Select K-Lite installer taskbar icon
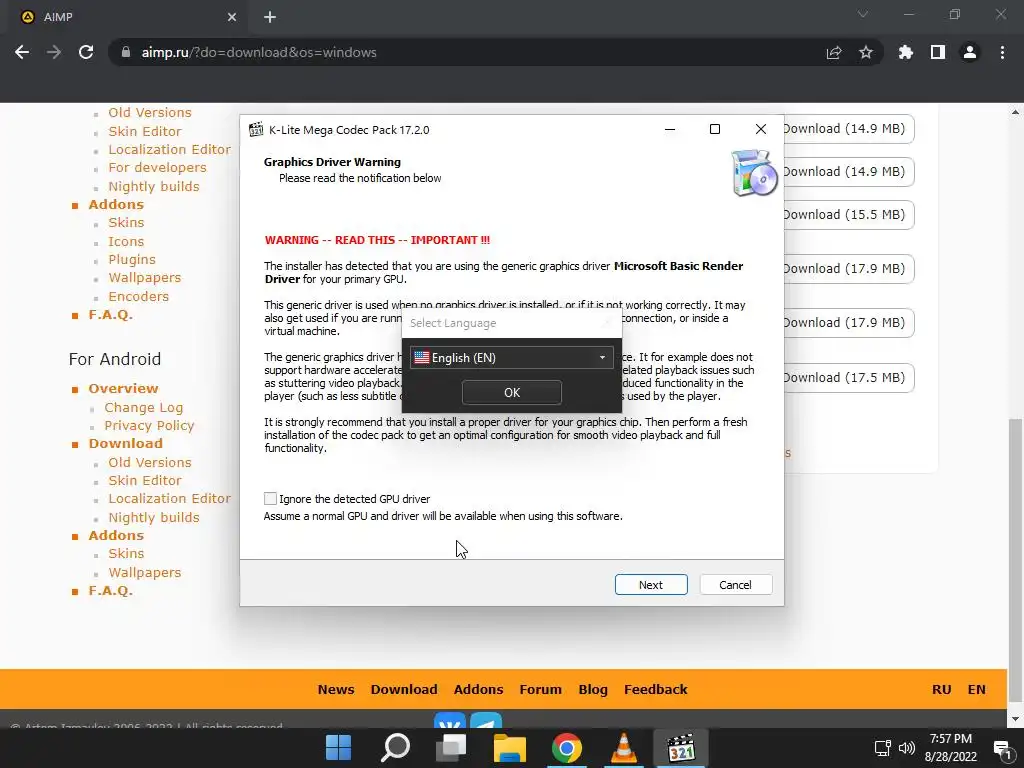The width and height of the screenshot is (1024, 768). (x=680, y=748)
